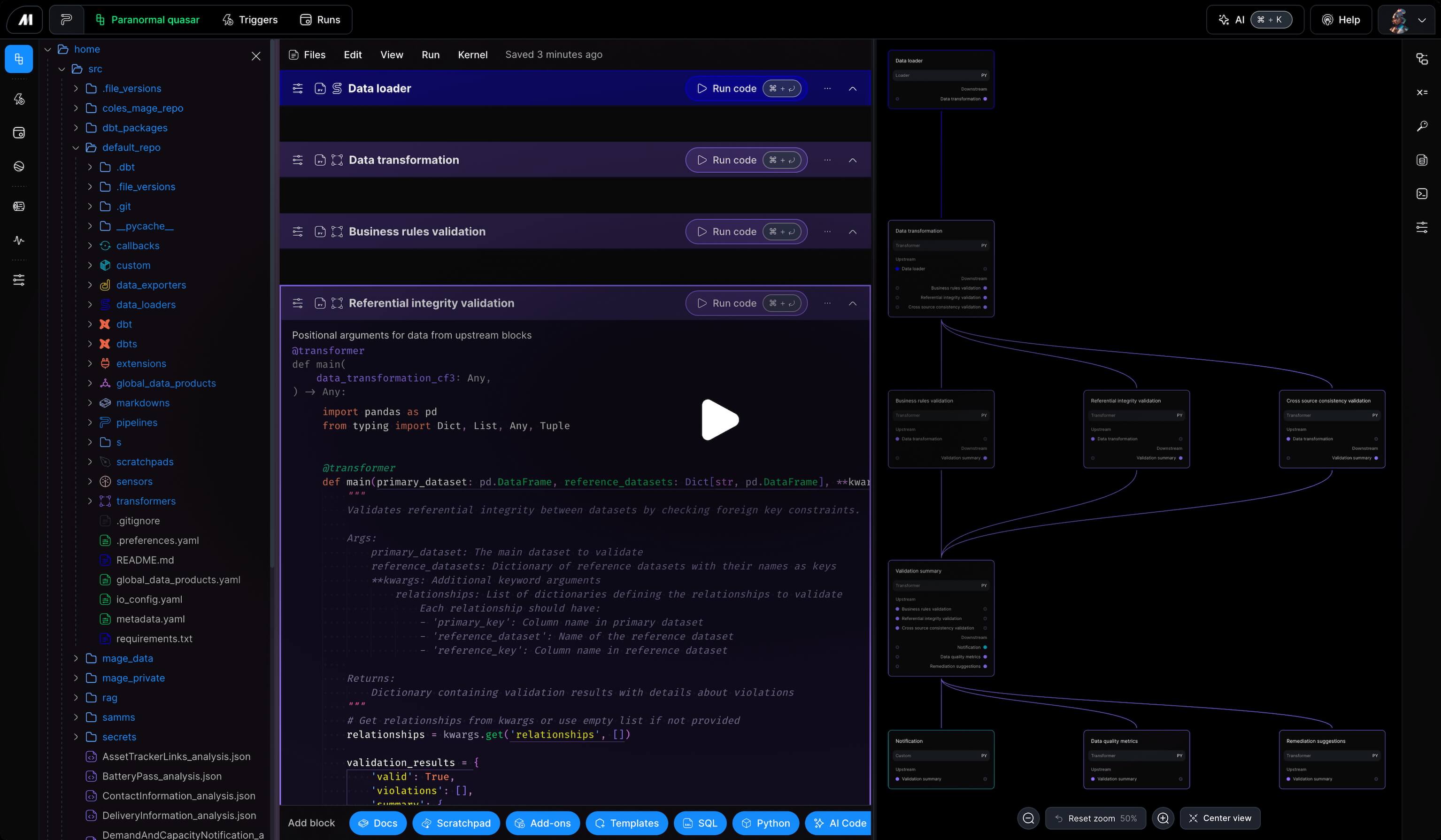Open the user avatar dropdown menu
The image size is (1441, 840).
(x=1408, y=20)
